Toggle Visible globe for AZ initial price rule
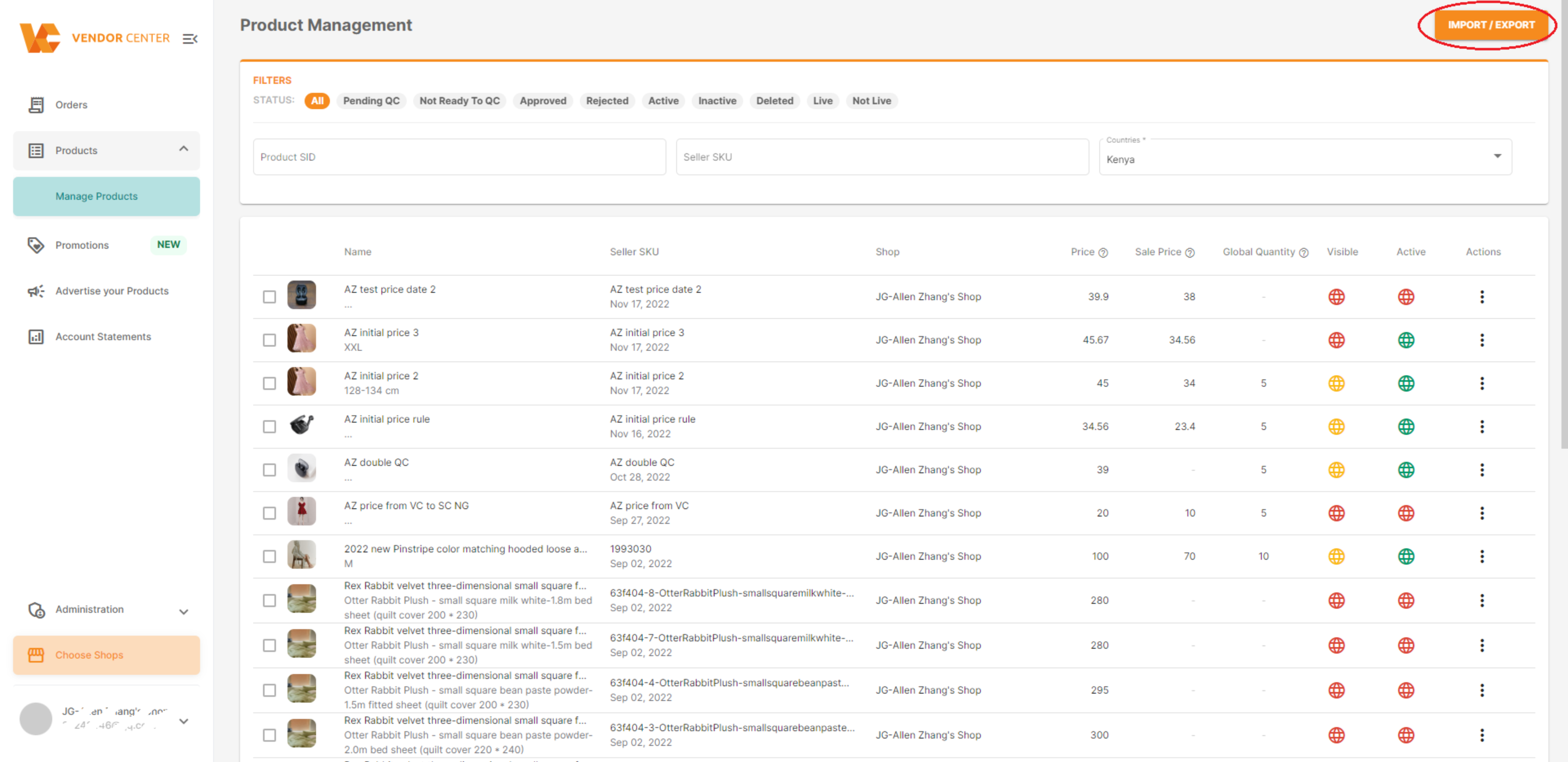 [x=1336, y=427]
